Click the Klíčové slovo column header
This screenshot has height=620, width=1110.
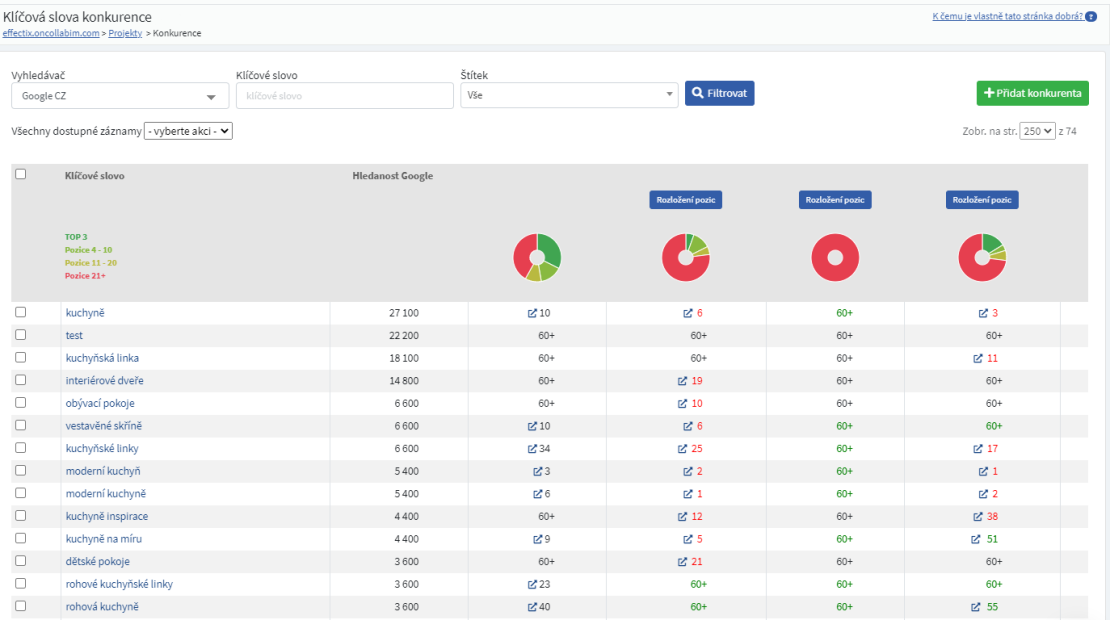(x=95, y=176)
